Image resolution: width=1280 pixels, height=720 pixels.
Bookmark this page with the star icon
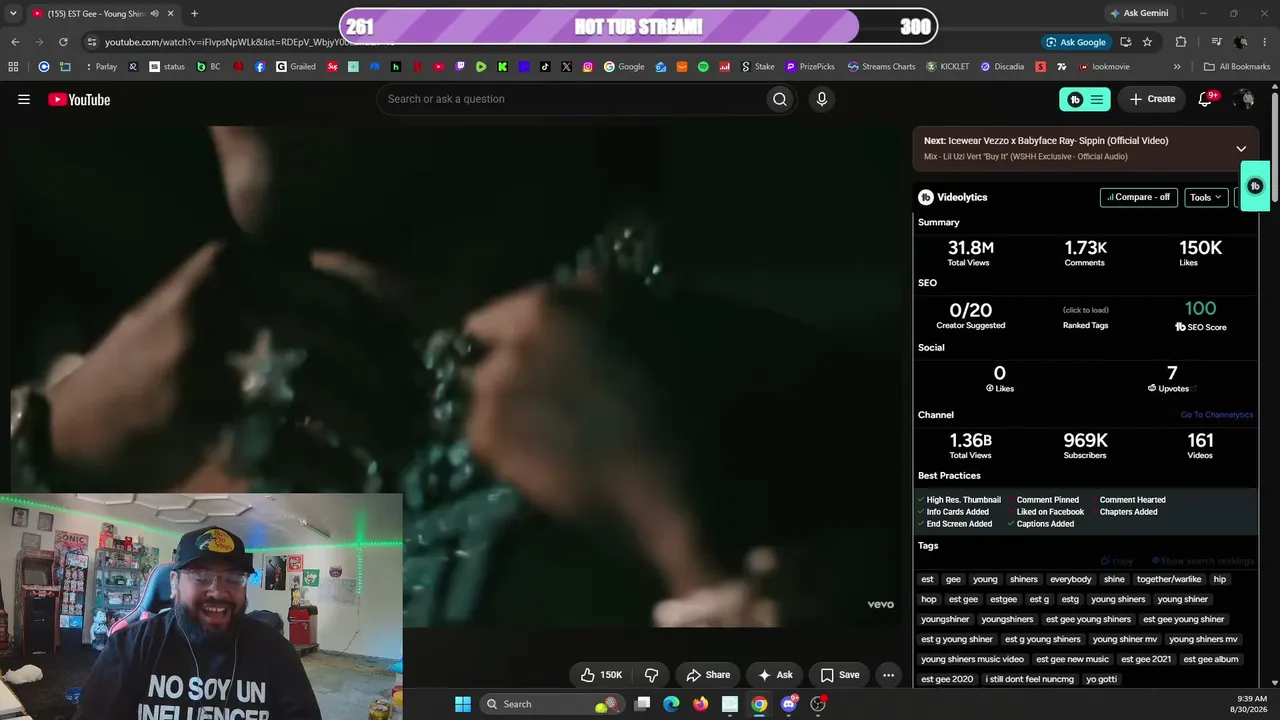[1147, 42]
